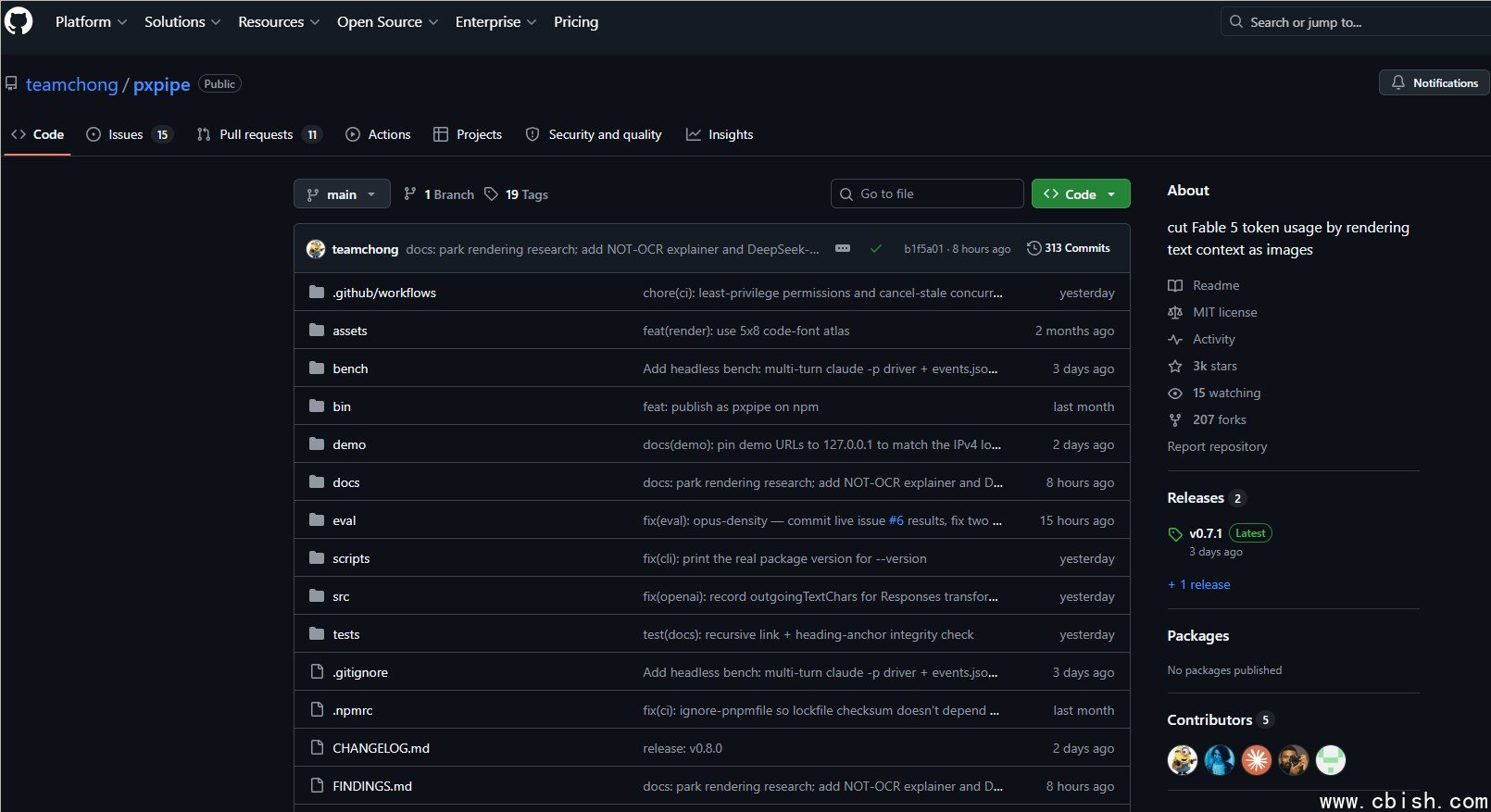Open the src folder

[341, 596]
